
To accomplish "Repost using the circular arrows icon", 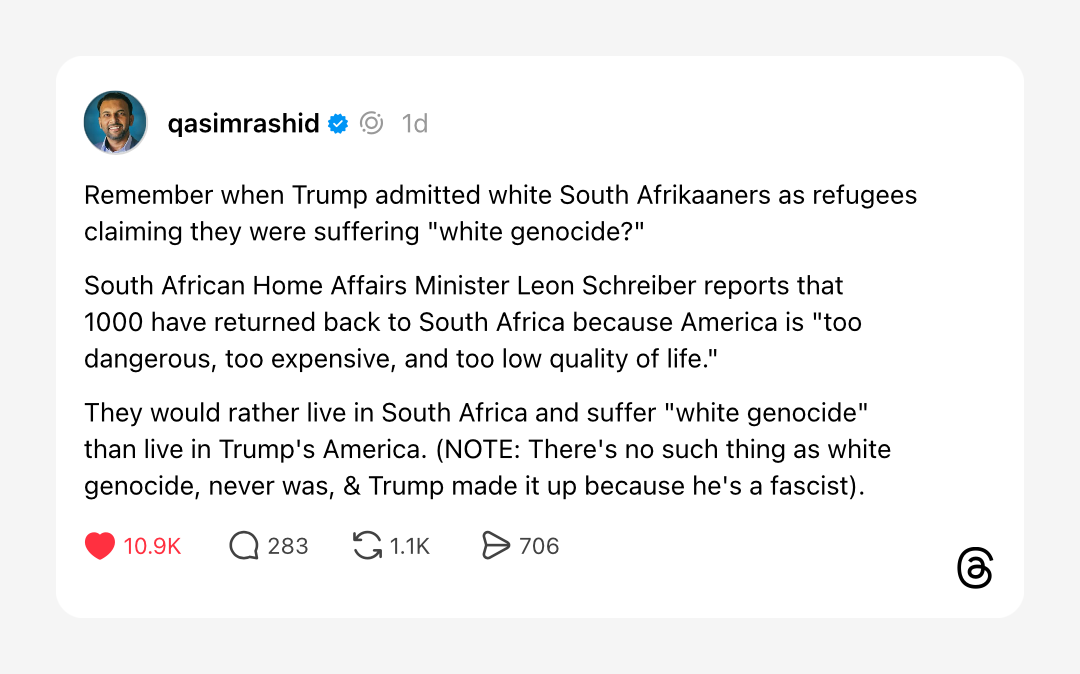I will point(367,546).
